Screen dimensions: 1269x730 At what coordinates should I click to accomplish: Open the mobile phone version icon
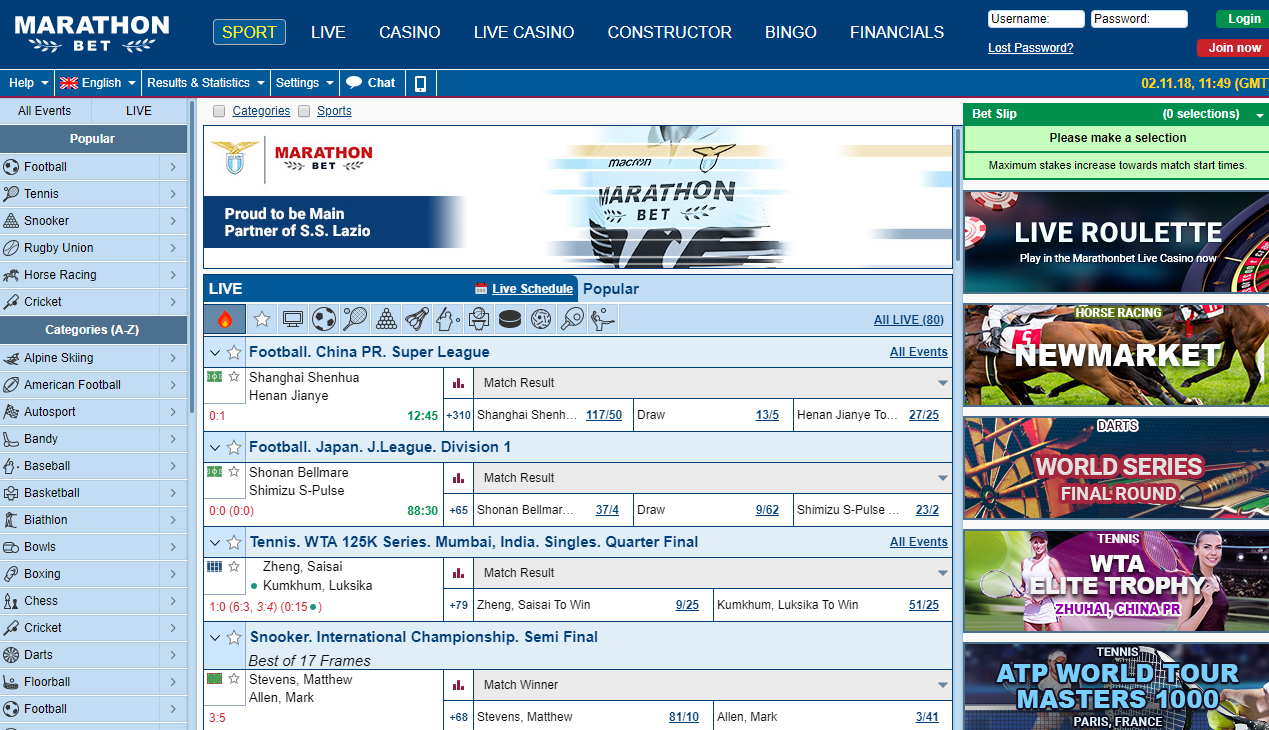pyautogui.click(x=420, y=83)
